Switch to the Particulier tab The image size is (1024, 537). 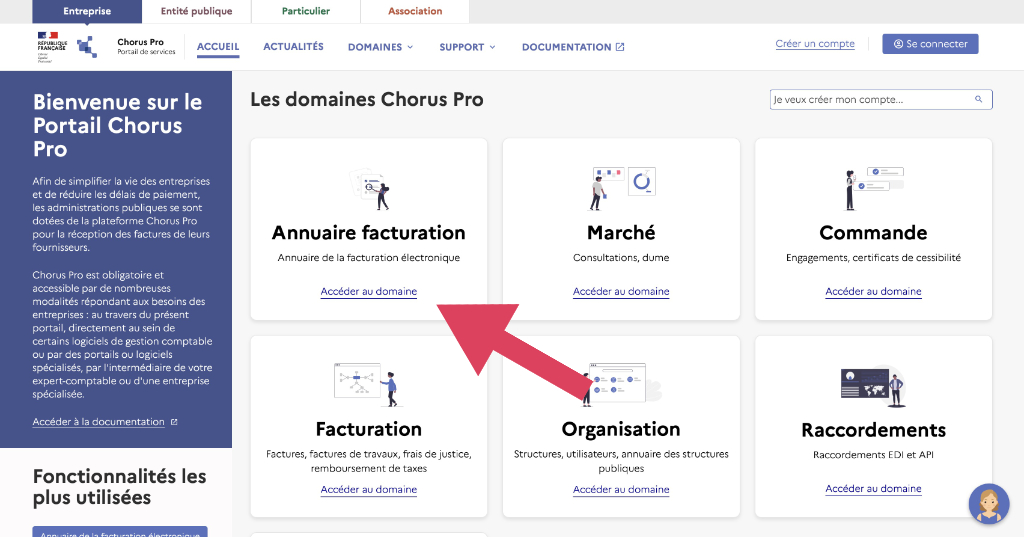[x=306, y=11]
